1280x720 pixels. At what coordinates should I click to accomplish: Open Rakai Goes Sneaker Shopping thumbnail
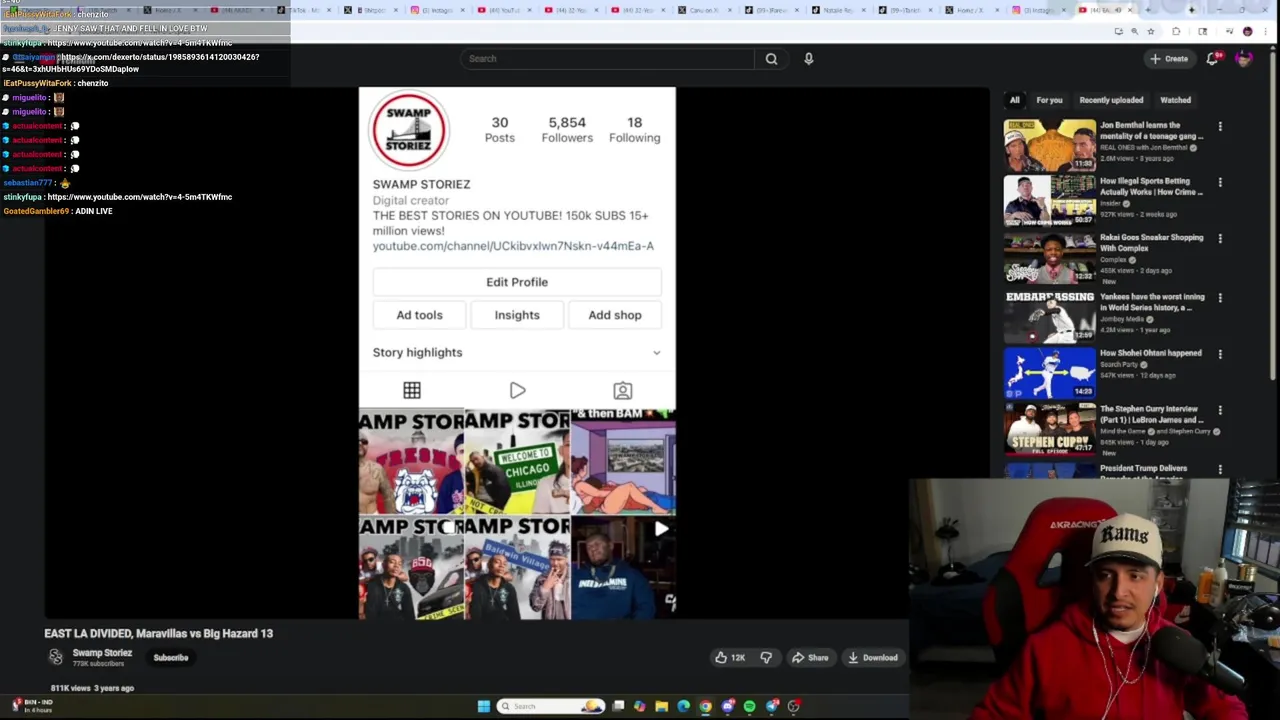pyautogui.click(x=1050, y=258)
